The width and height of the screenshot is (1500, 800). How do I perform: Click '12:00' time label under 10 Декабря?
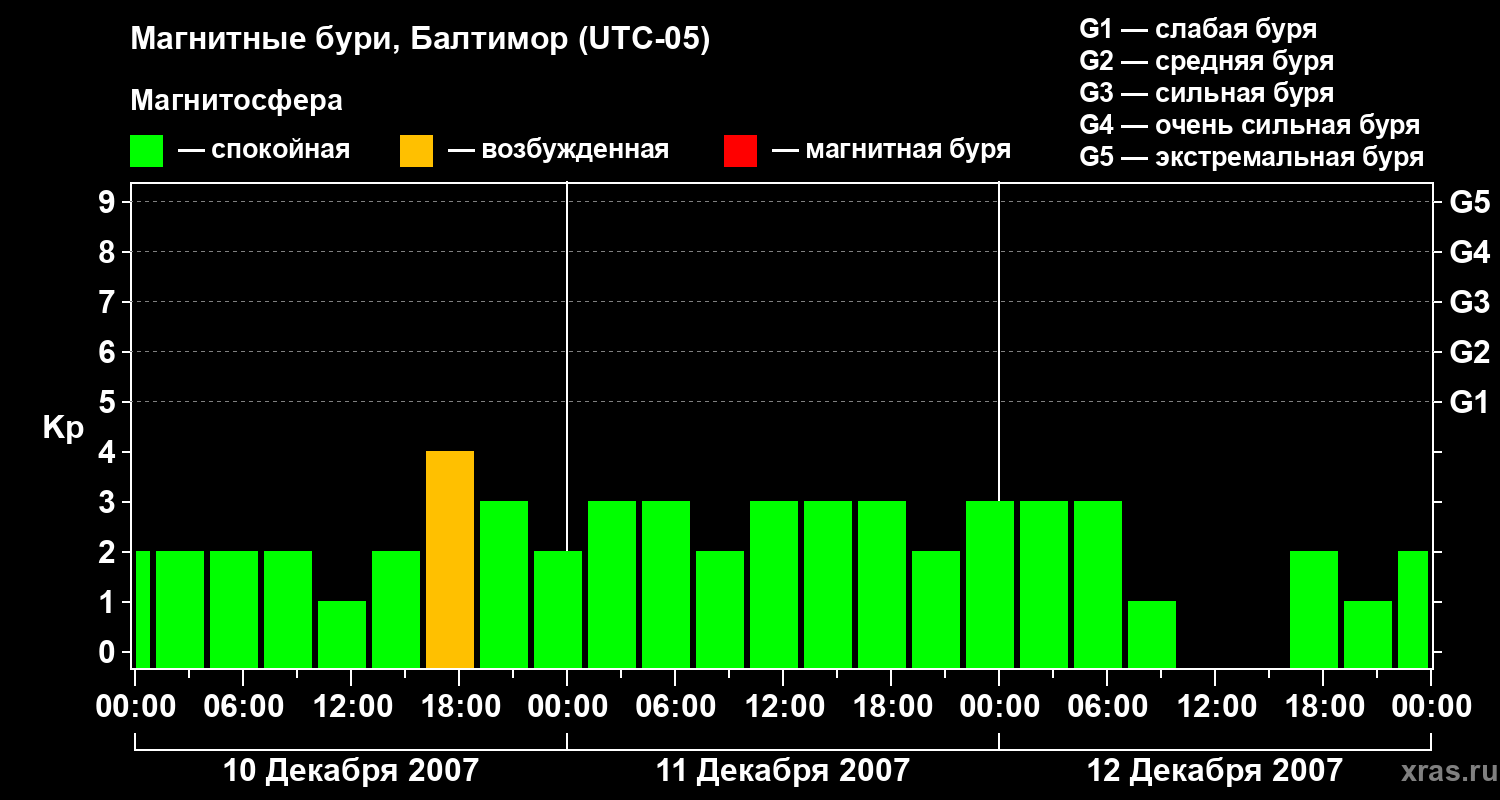(x=351, y=706)
